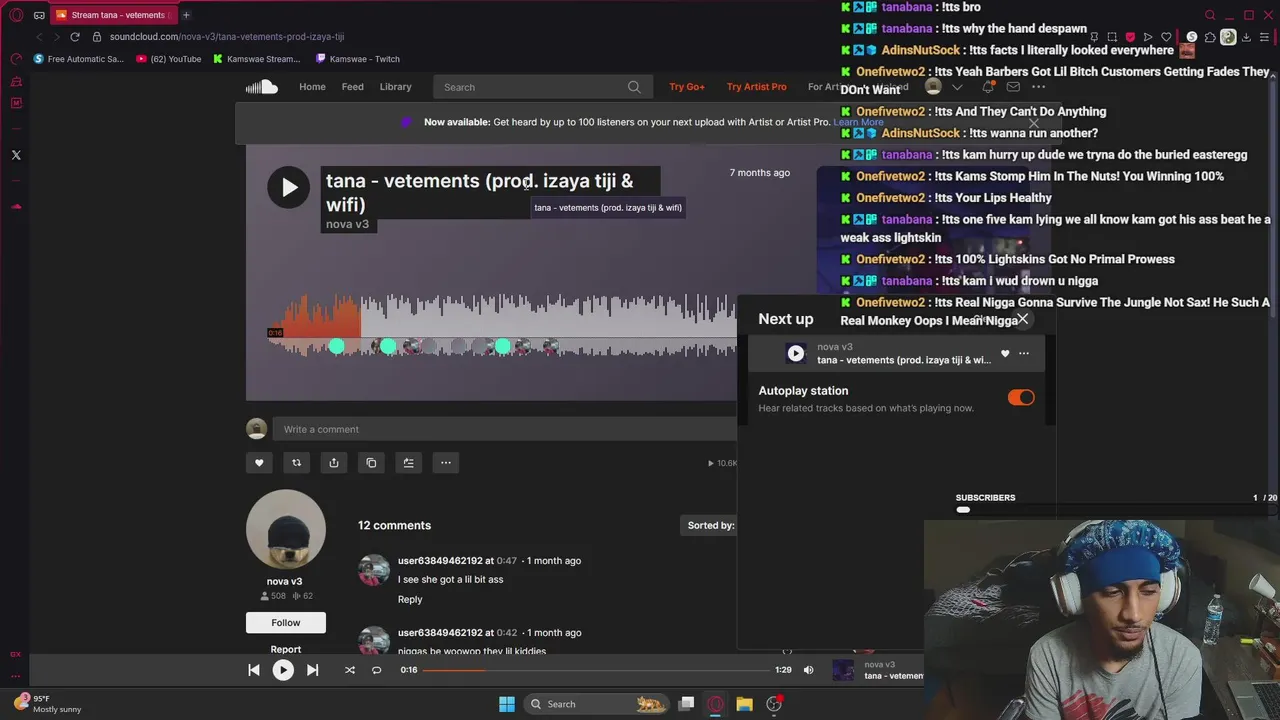
Task: Click Try Go+ link
Action: [687, 87]
